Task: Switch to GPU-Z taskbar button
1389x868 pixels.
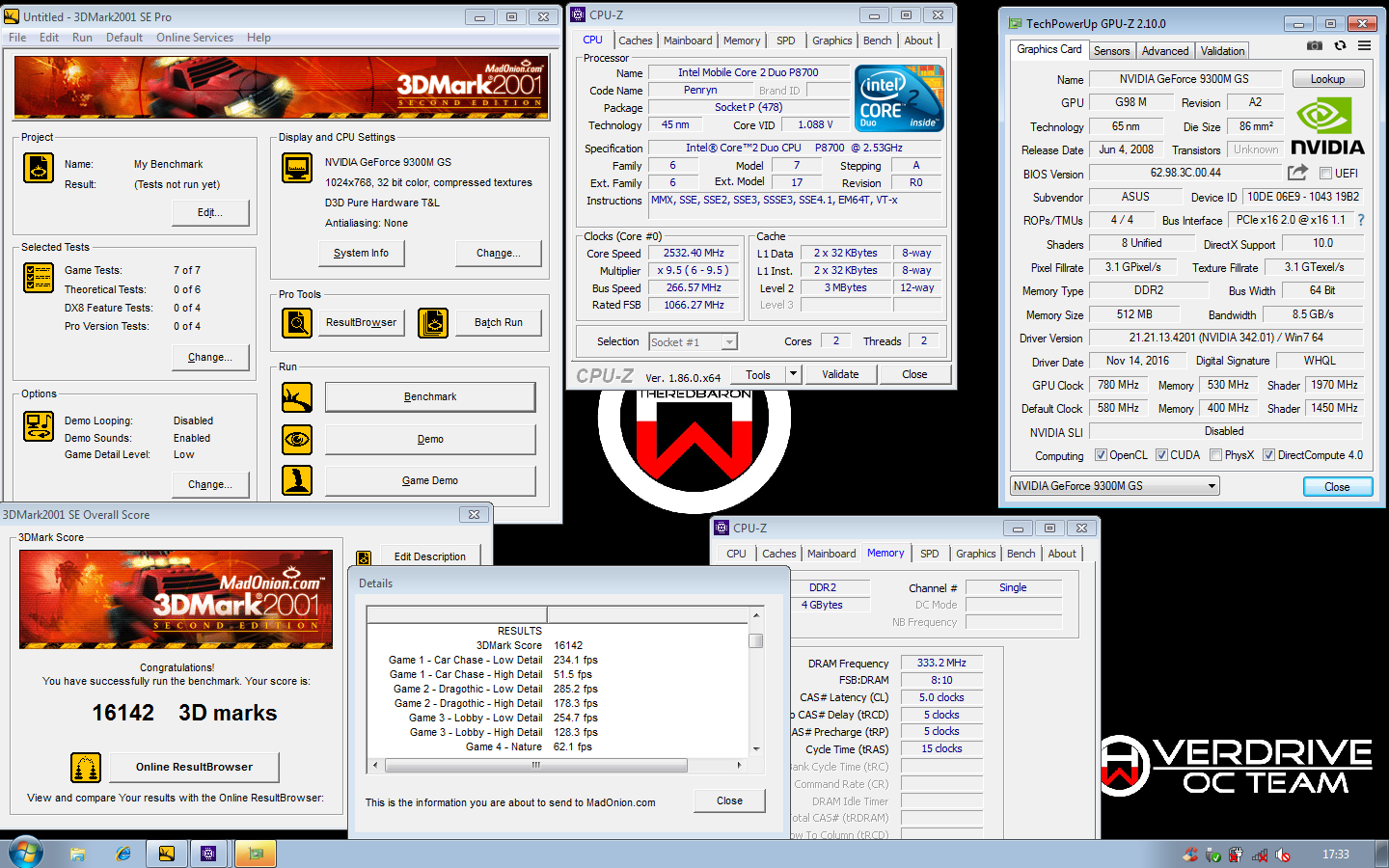Action: click(x=255, y=854)
